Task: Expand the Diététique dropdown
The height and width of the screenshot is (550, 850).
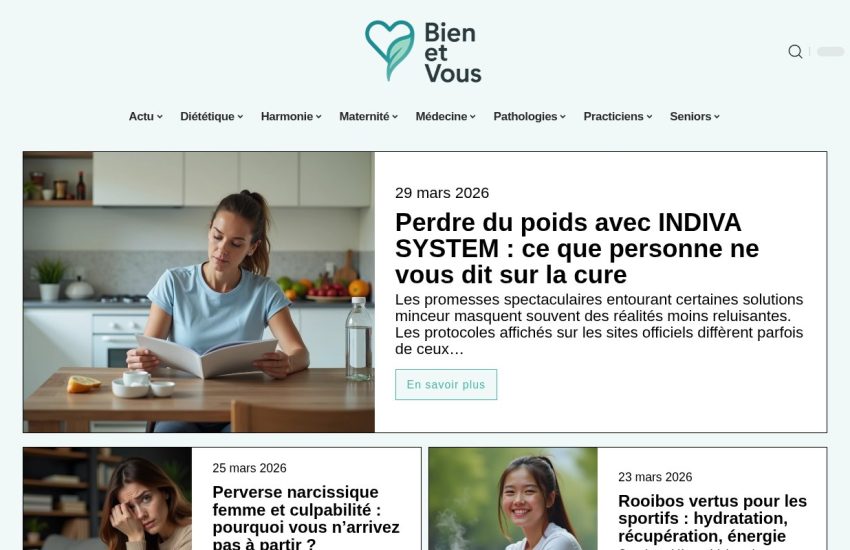Action: coord(211,117)
